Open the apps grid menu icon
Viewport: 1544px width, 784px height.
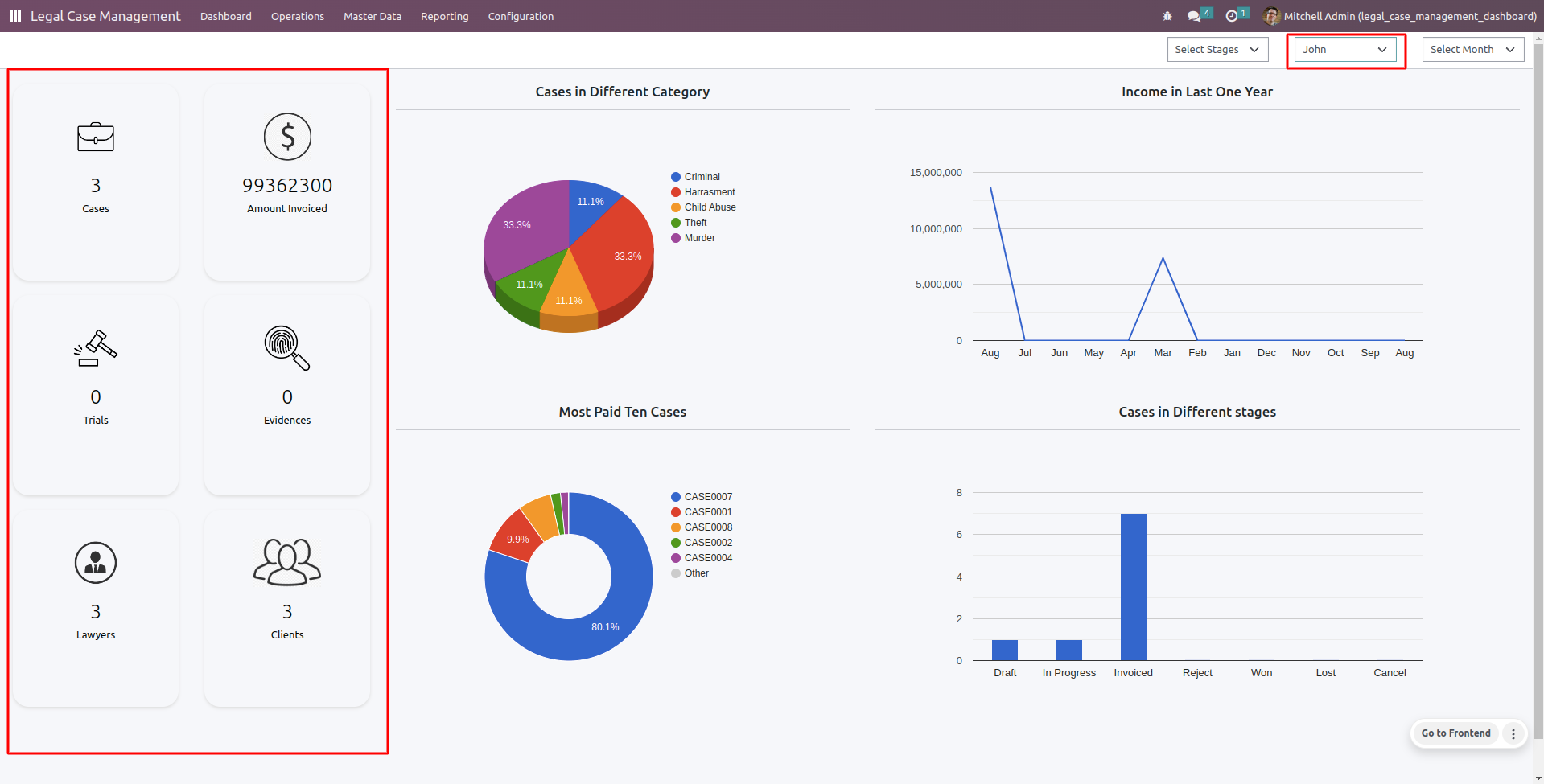15,16
